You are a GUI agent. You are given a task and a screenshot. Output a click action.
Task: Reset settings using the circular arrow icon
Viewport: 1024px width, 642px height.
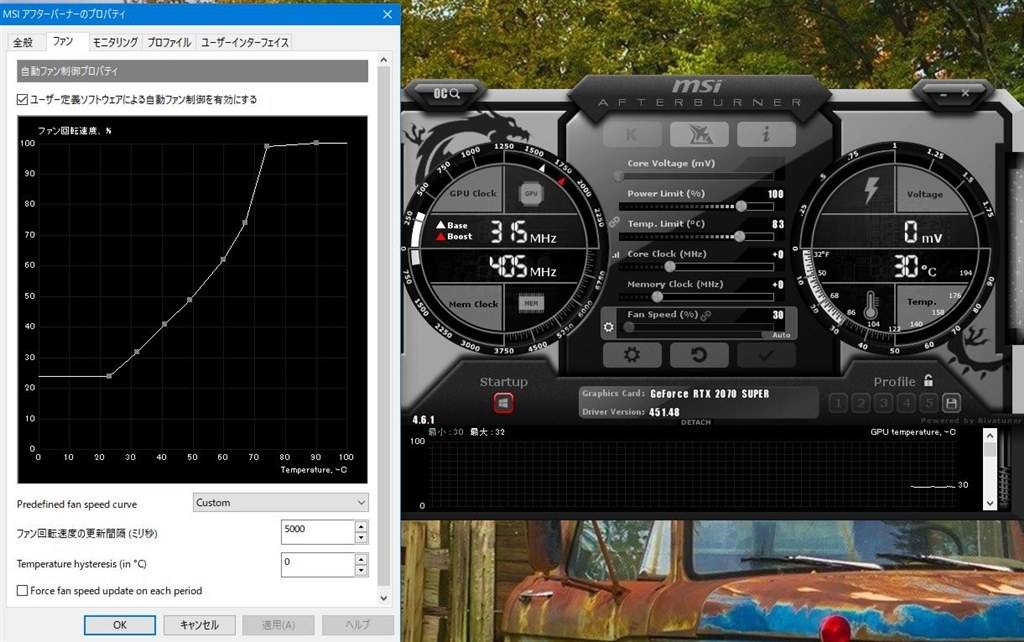click(700, 356)
